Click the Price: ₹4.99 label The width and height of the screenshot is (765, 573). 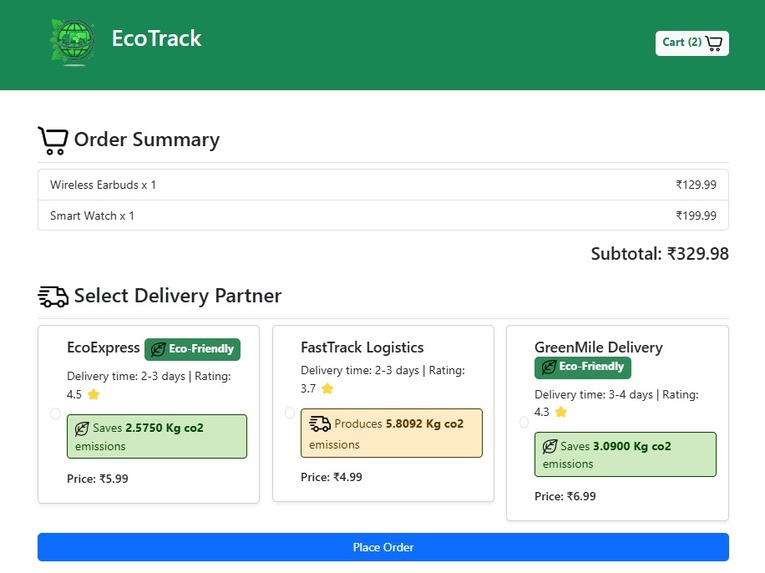(x=331, y=477)
